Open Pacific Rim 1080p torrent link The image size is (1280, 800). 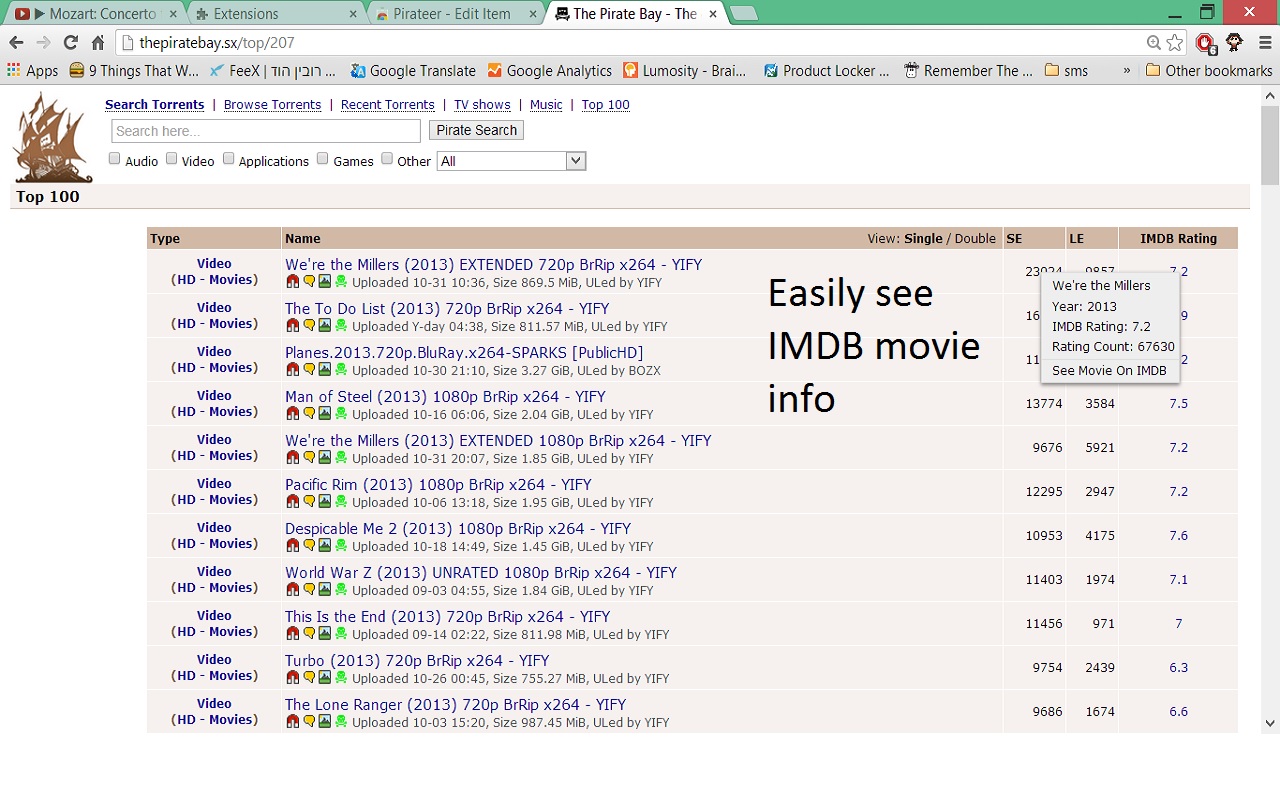(x=438, y=485)
